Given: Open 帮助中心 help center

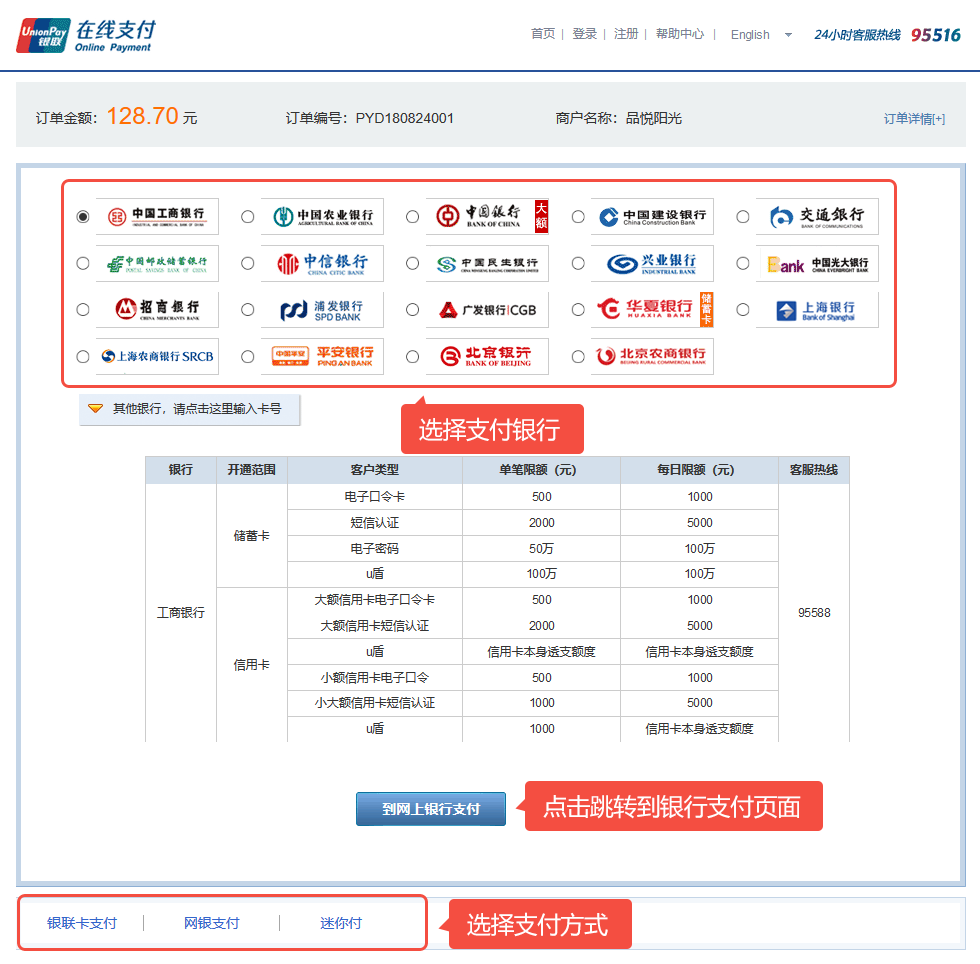Looking at the screenshot, I should (x=679, y=34).
